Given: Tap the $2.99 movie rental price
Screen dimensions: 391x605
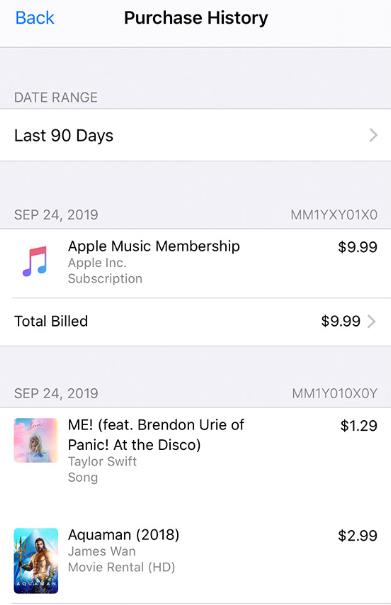Looking at the screenshot, I should click(357, 536).
